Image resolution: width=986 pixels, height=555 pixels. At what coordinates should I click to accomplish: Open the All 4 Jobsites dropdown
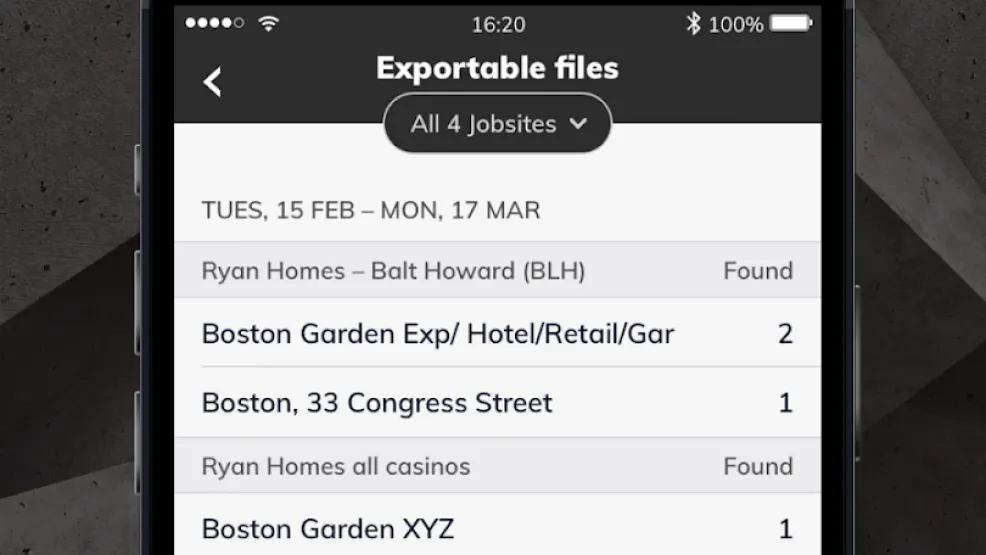497,123
